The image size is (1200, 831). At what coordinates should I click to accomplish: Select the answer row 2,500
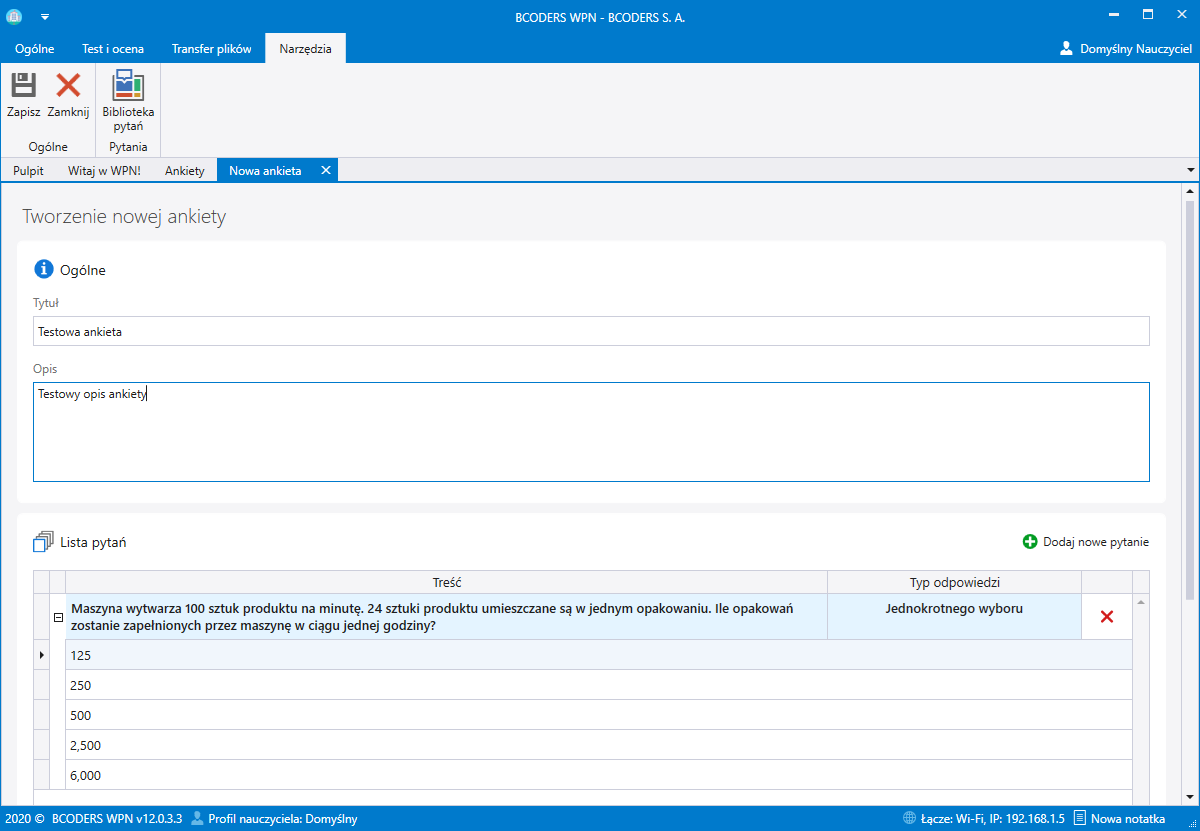599,745
